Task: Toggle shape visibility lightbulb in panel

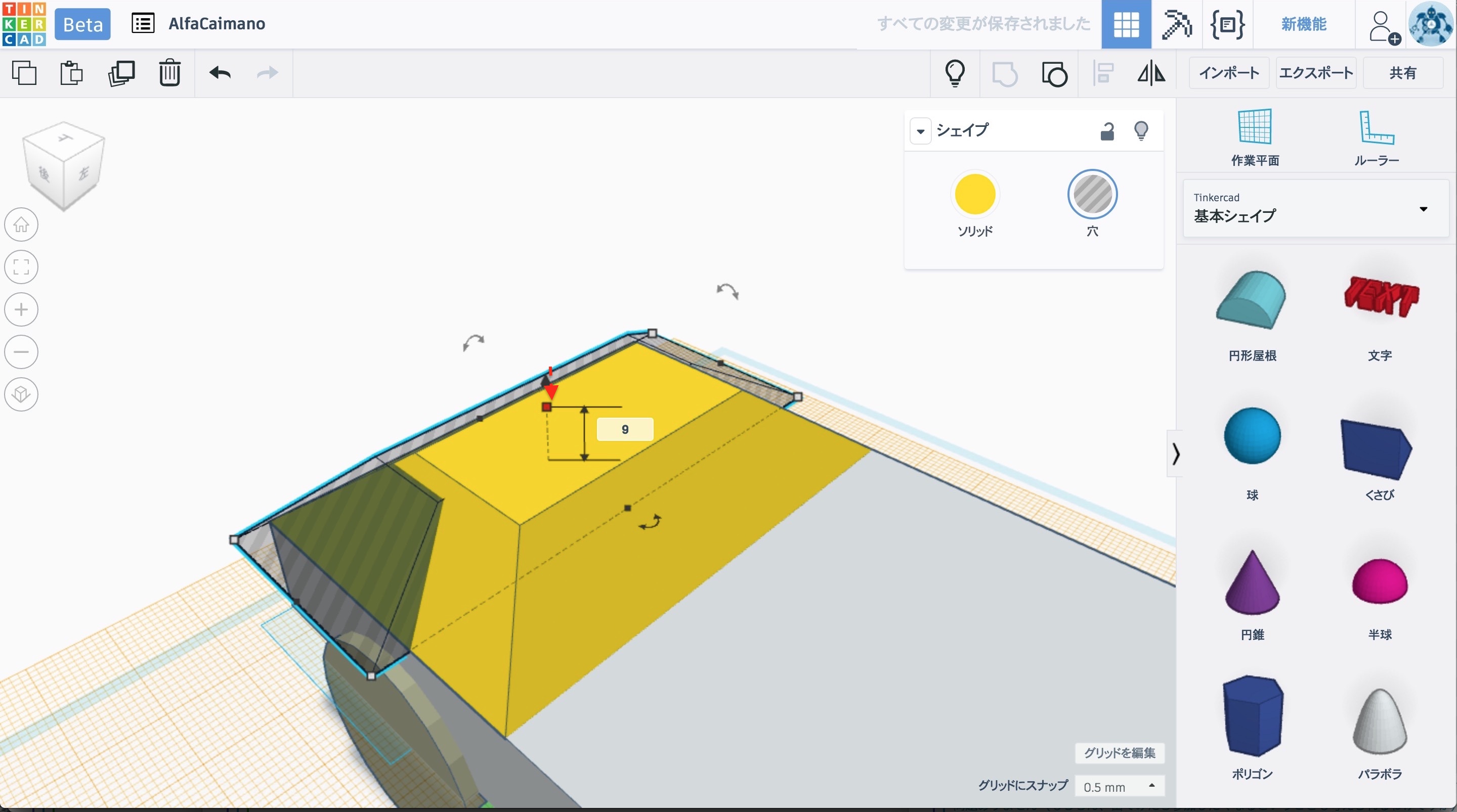Action: click(1141, 131)
